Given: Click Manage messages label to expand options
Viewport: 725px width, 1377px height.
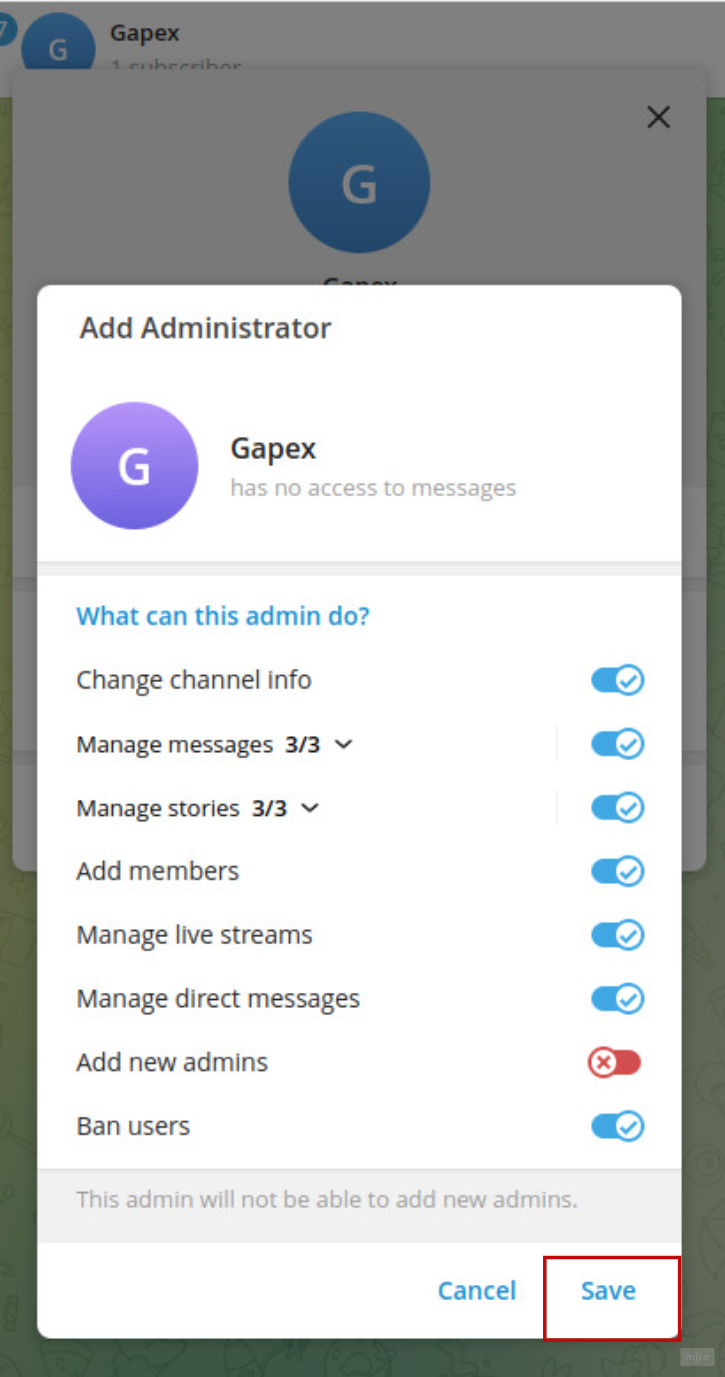Looking at the screenshot, I should 174,745.
